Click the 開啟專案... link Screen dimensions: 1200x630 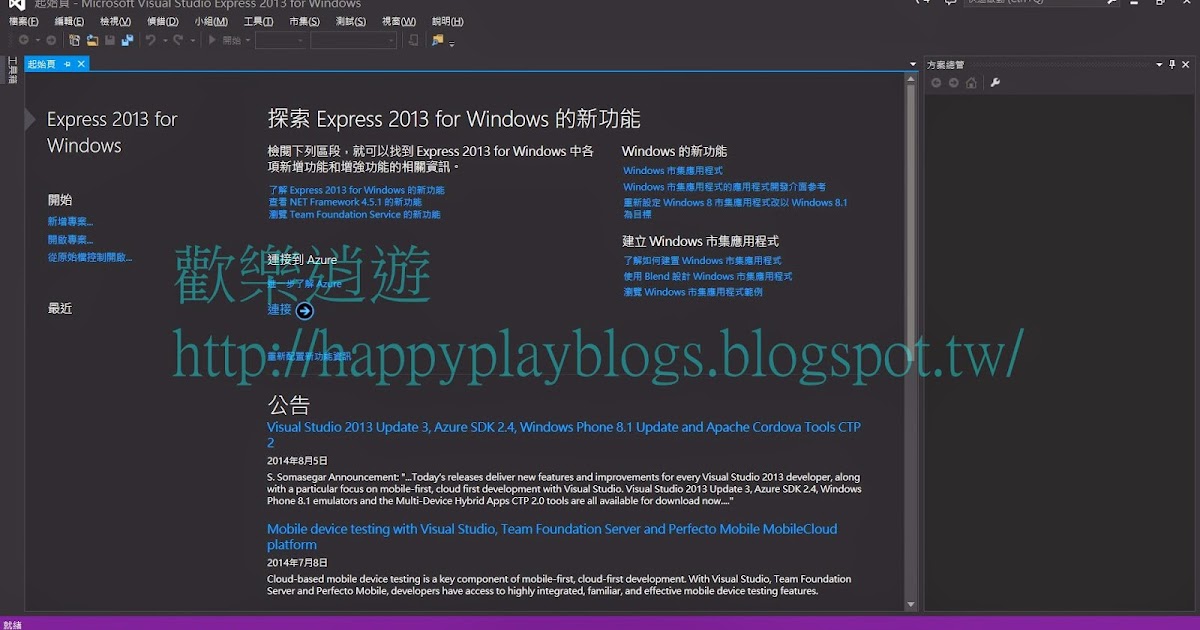click(x=70, y=240)
